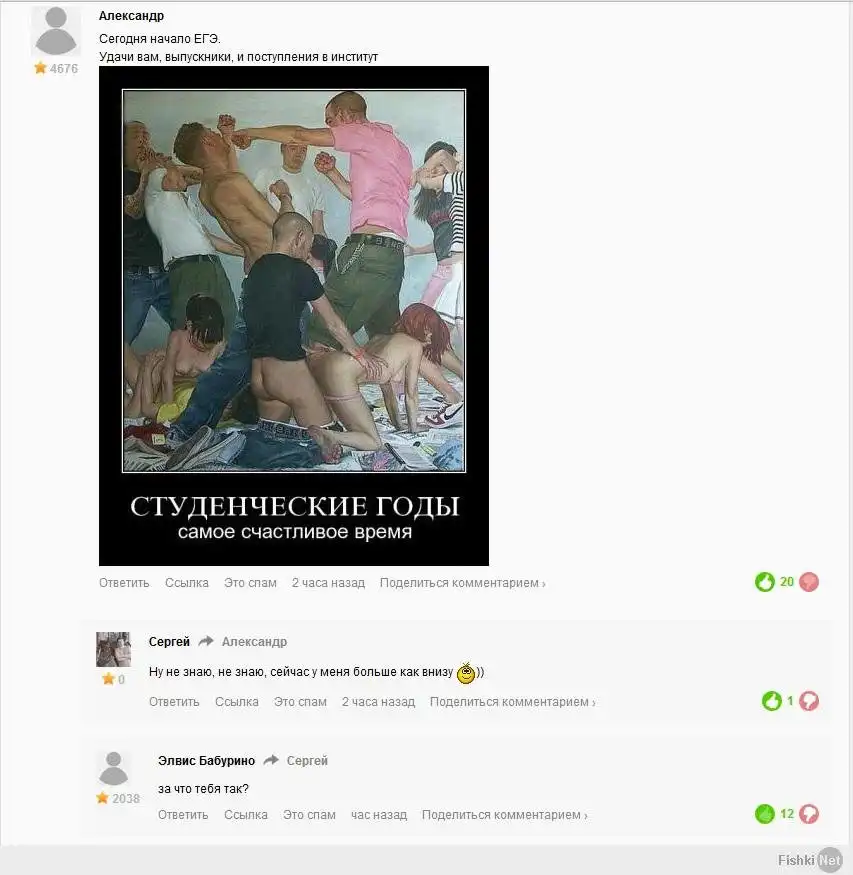This screenshot has width=853, height=875.
Task: Upvote Элвис Бабурино's comment
Action: coord(765,814)
